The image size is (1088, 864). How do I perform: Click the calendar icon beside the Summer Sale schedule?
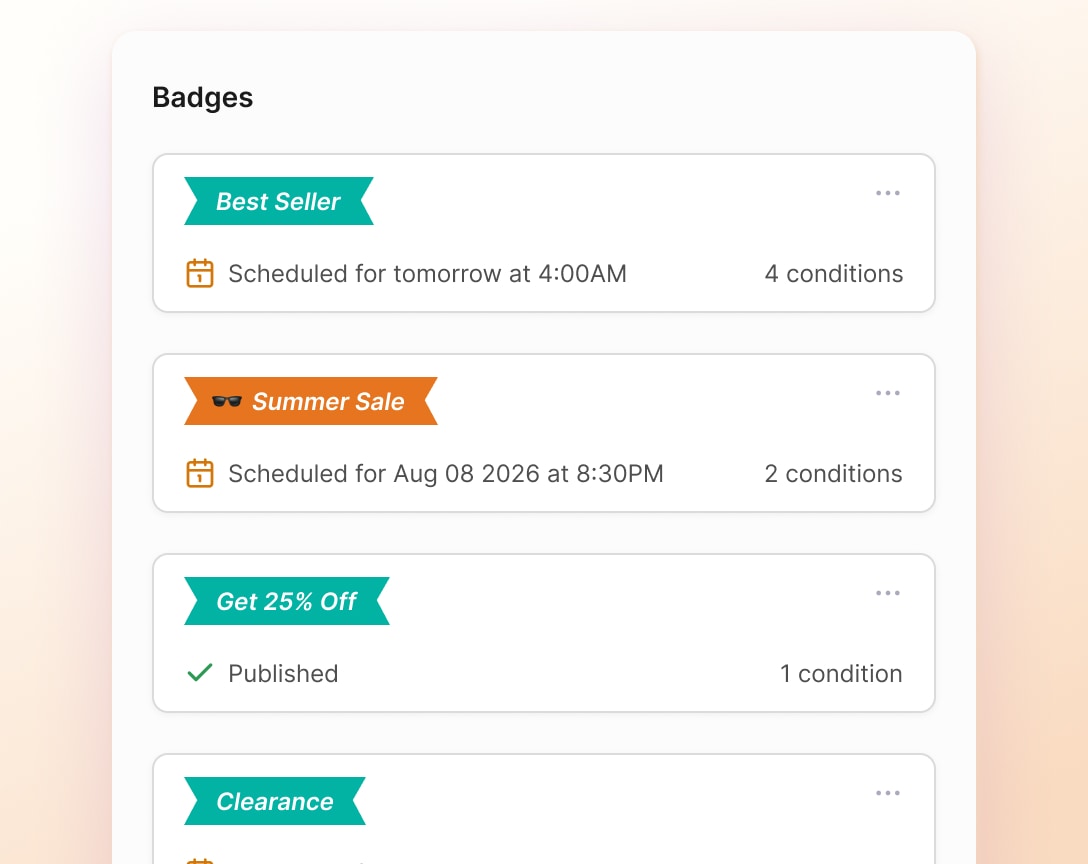200,473
